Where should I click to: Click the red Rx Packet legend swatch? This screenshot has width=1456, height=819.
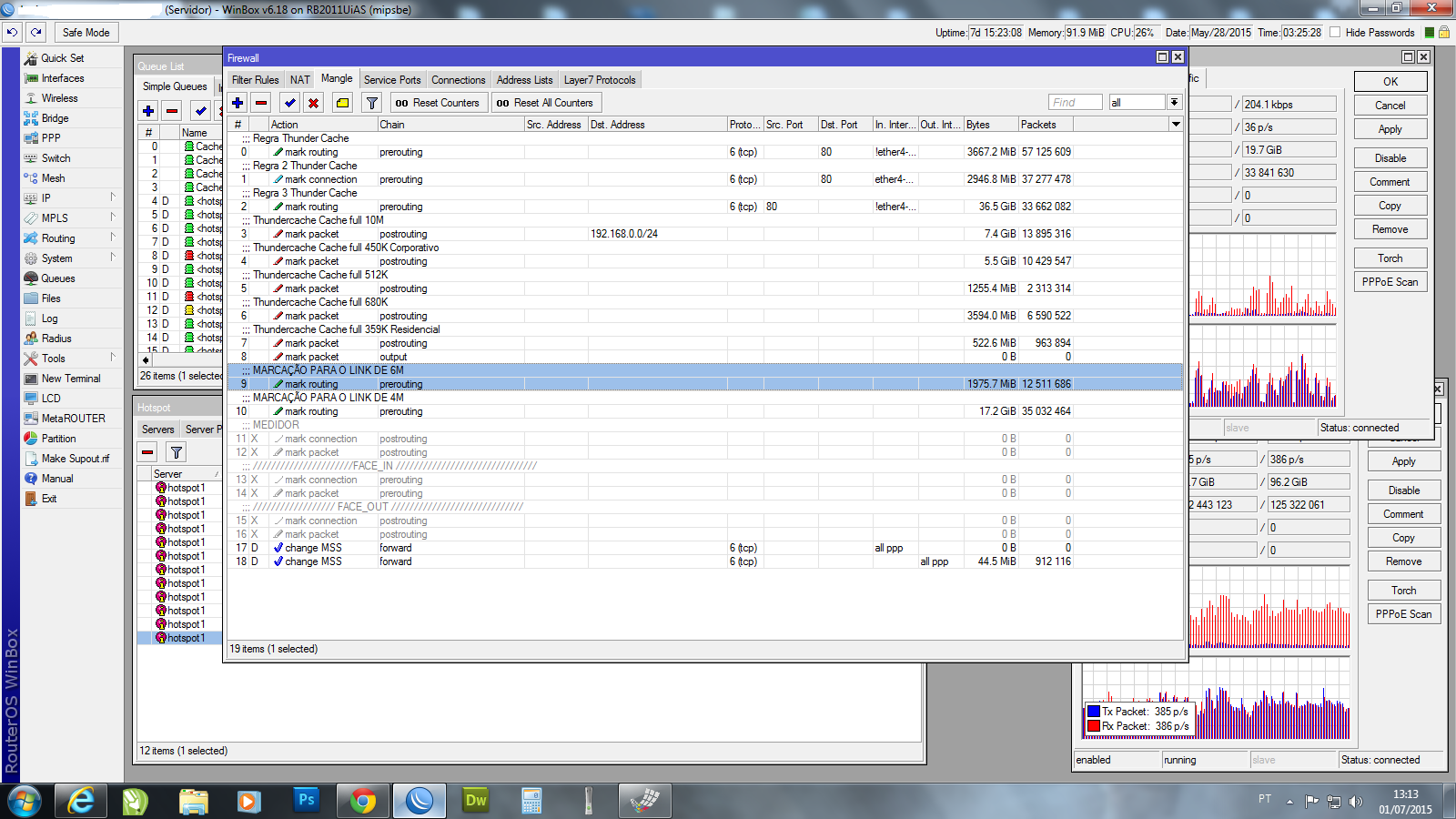coord(1094,726)
